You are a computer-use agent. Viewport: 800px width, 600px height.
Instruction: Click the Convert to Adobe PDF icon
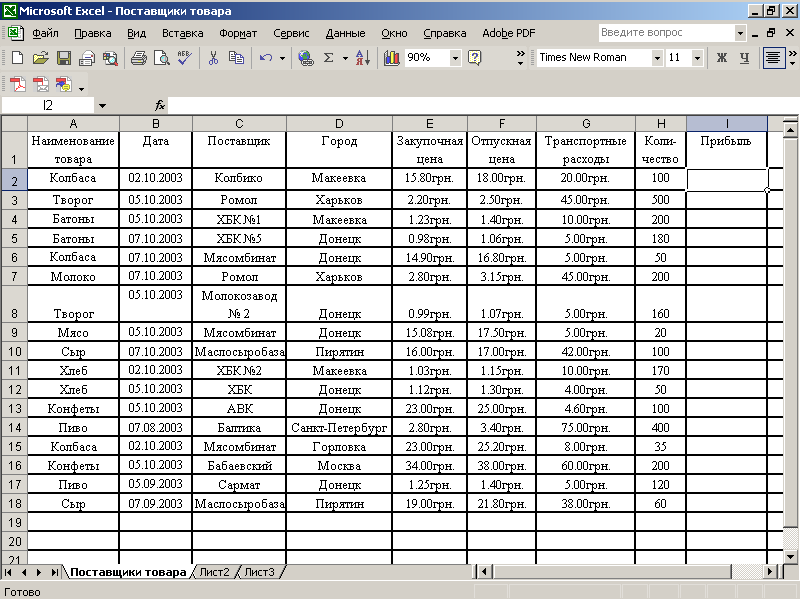(18, 84)
